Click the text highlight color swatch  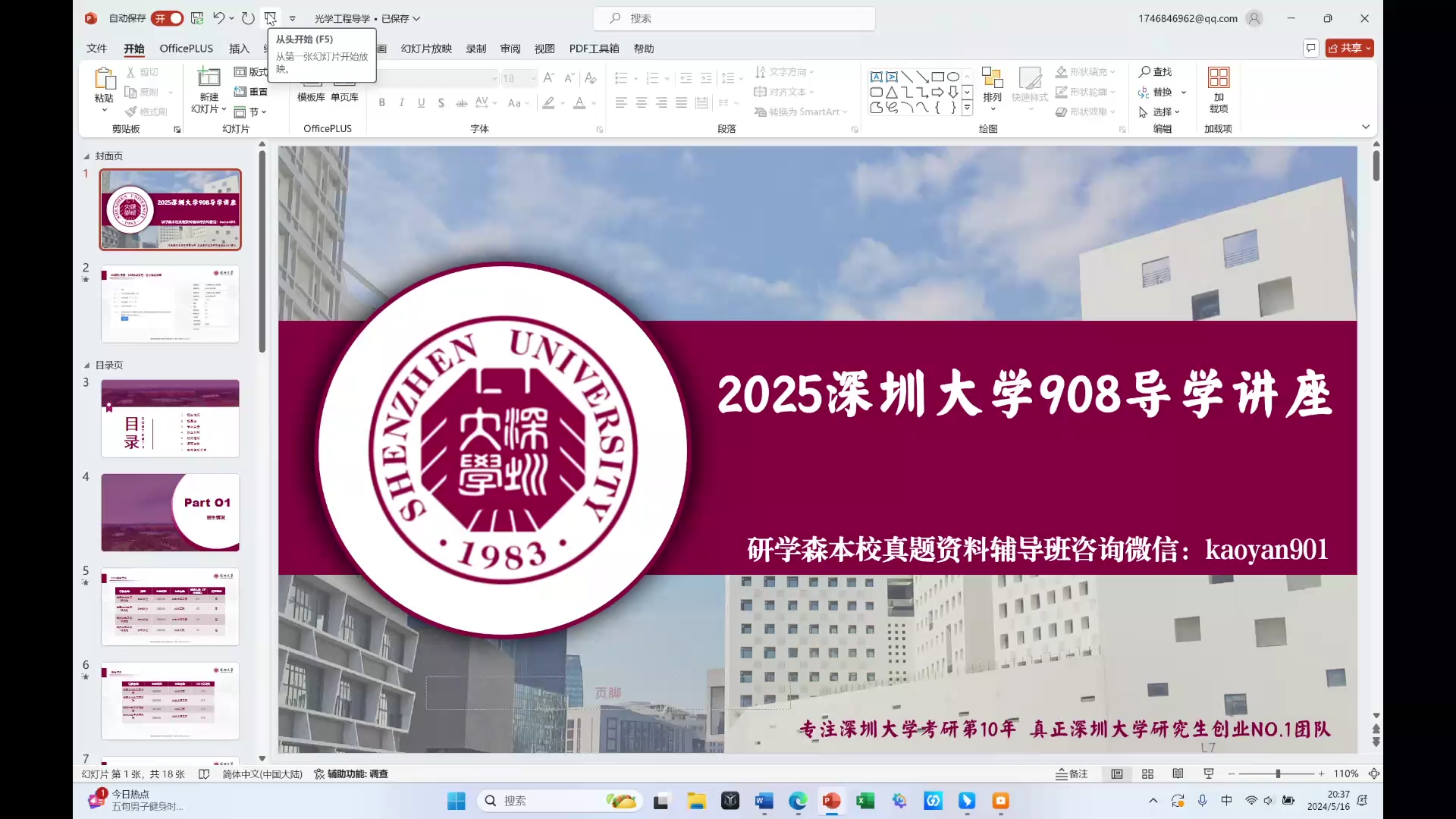pyautogui.click(x=548, y=103)
